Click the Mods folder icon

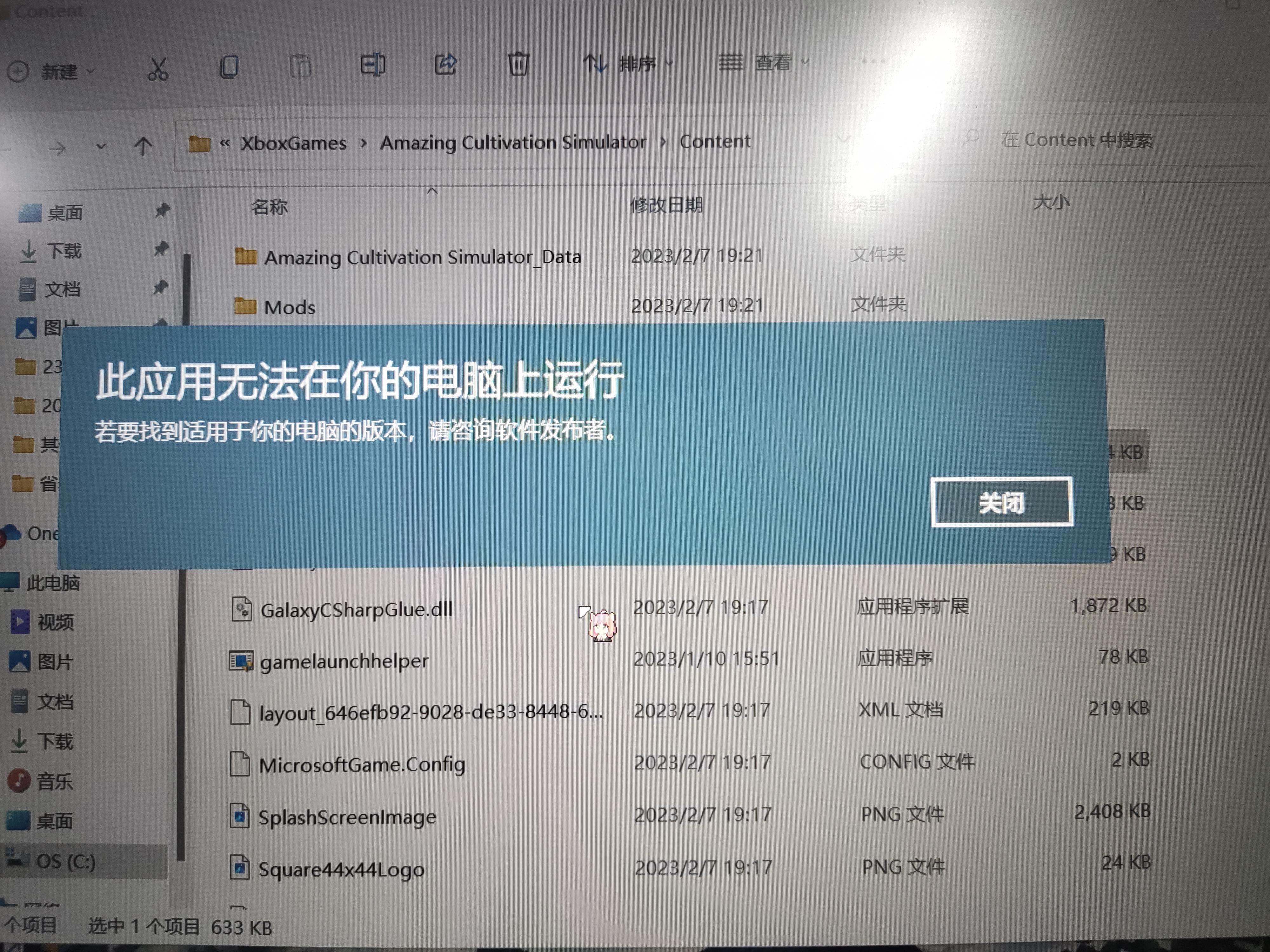(246, 307)
